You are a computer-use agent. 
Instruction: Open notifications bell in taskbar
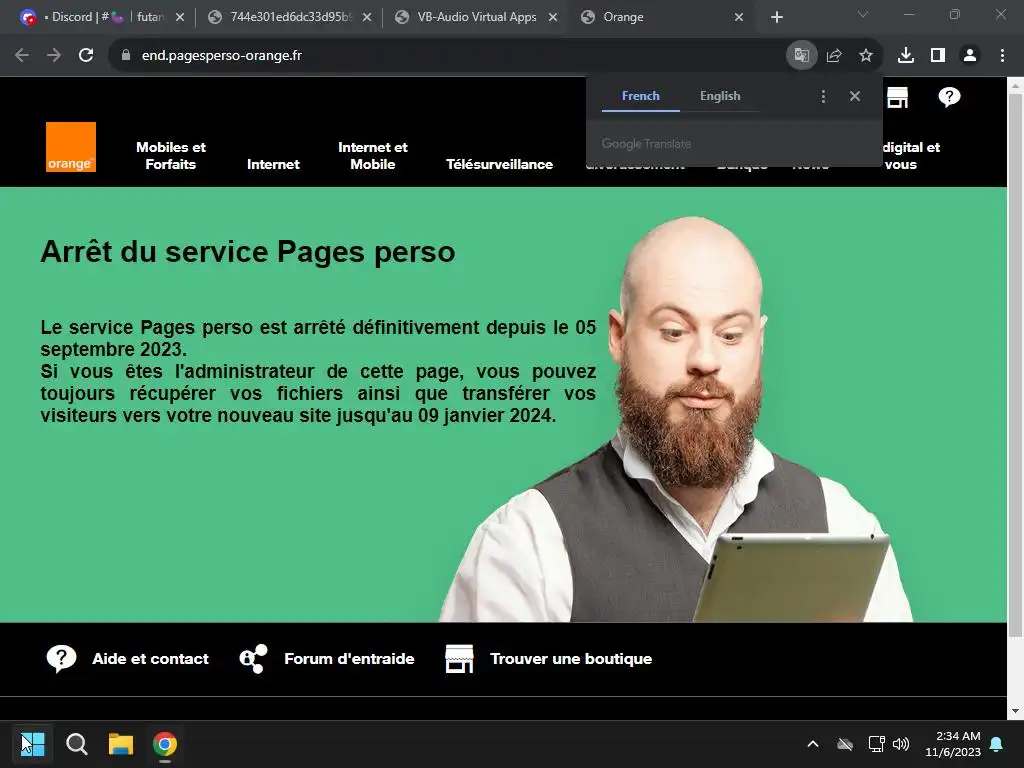pyautogui.click(x=997, y=744)
